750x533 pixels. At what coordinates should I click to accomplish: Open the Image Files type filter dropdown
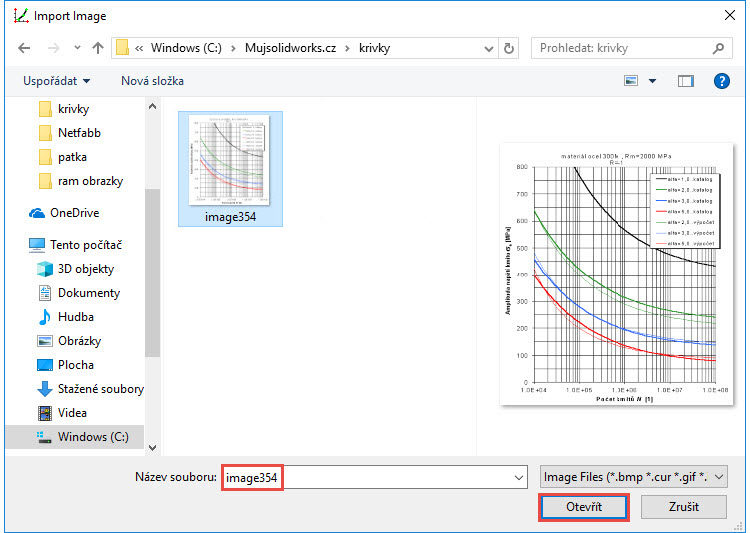633,477
